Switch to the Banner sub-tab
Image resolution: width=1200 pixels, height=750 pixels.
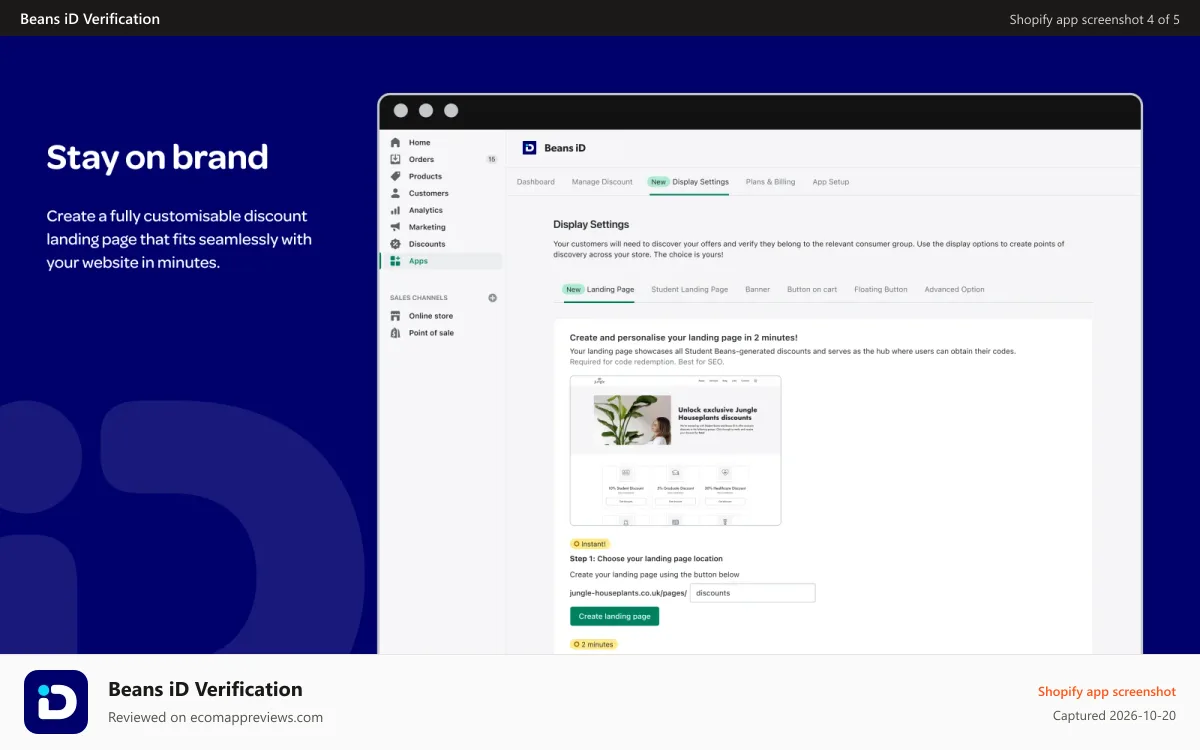click(x=758, y=289)
